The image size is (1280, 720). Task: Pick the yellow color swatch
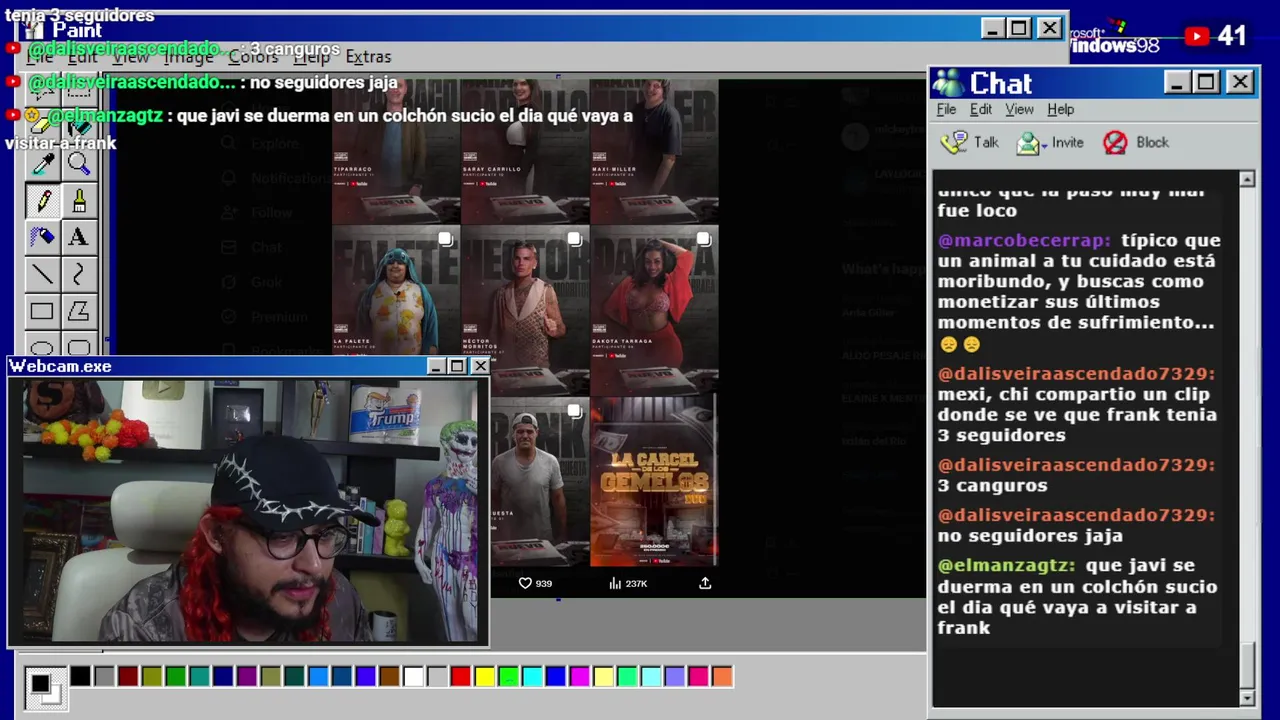tap(485, 677)
